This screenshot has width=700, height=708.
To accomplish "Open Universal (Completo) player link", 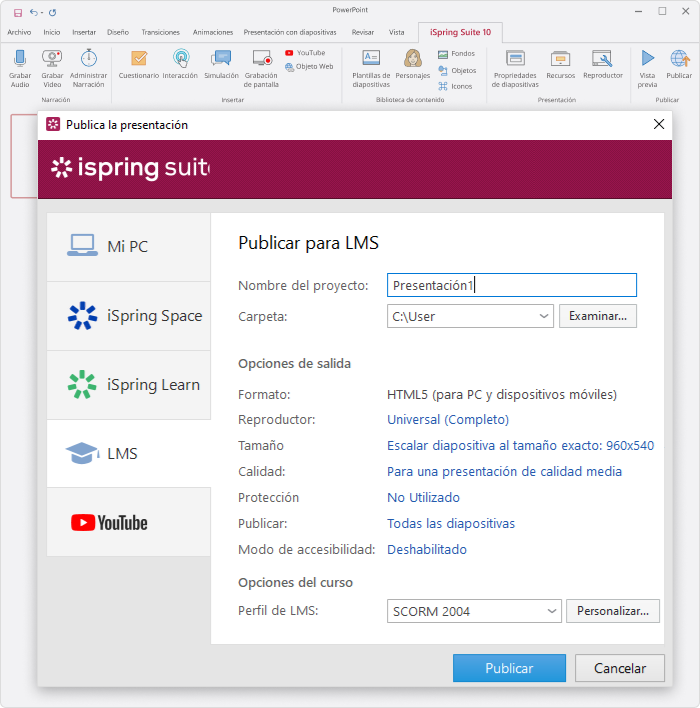I will 448,419.
